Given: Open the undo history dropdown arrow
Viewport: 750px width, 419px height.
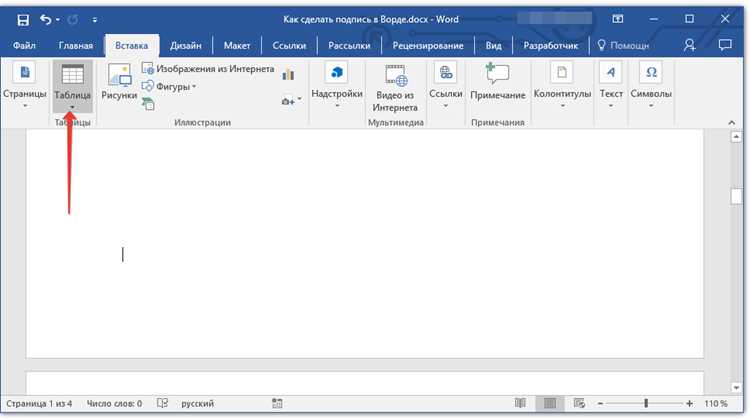Looking at the screenshot, I should pos(58,20).
